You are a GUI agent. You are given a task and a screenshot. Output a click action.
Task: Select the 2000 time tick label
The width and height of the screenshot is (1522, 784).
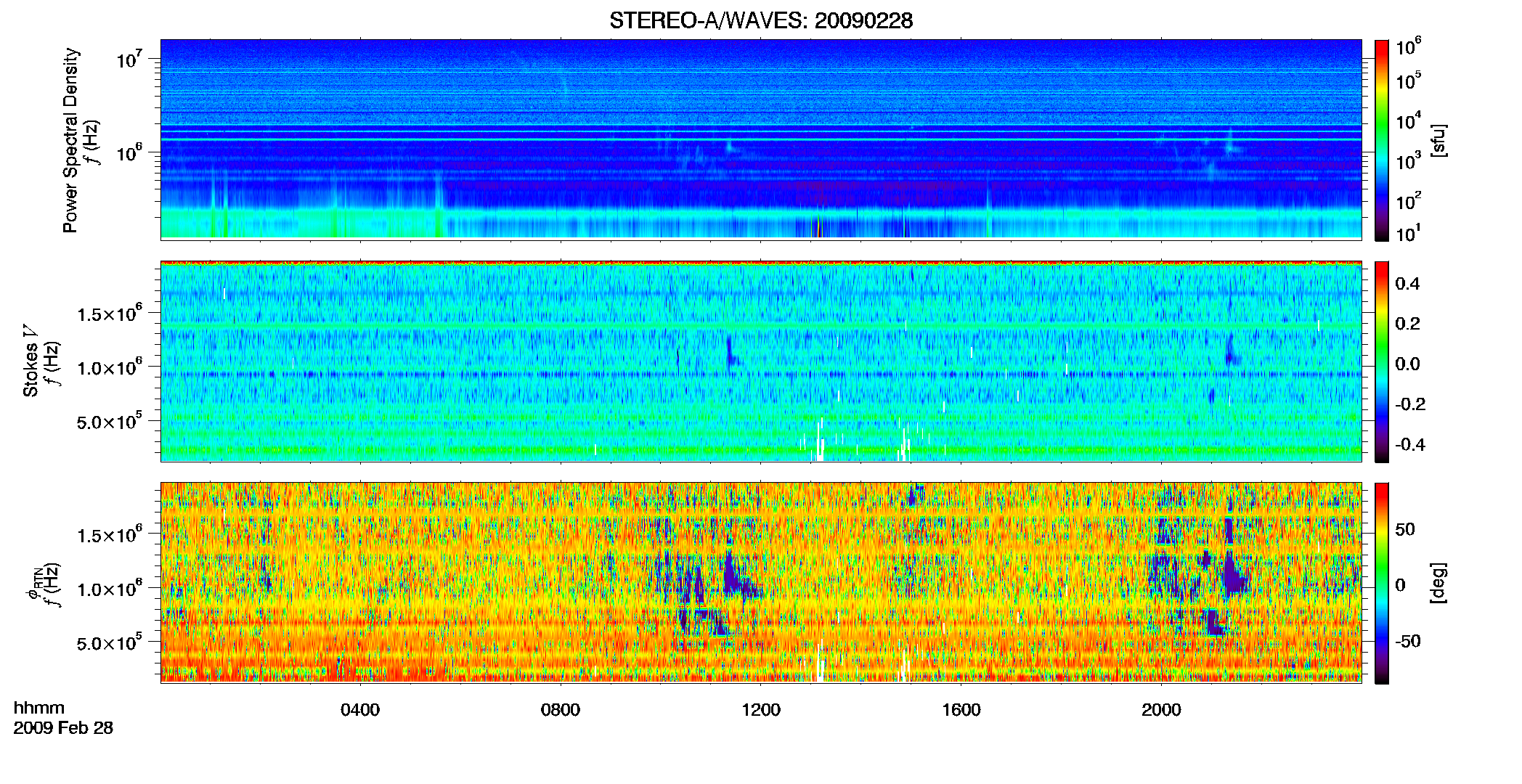point(1161,710)
